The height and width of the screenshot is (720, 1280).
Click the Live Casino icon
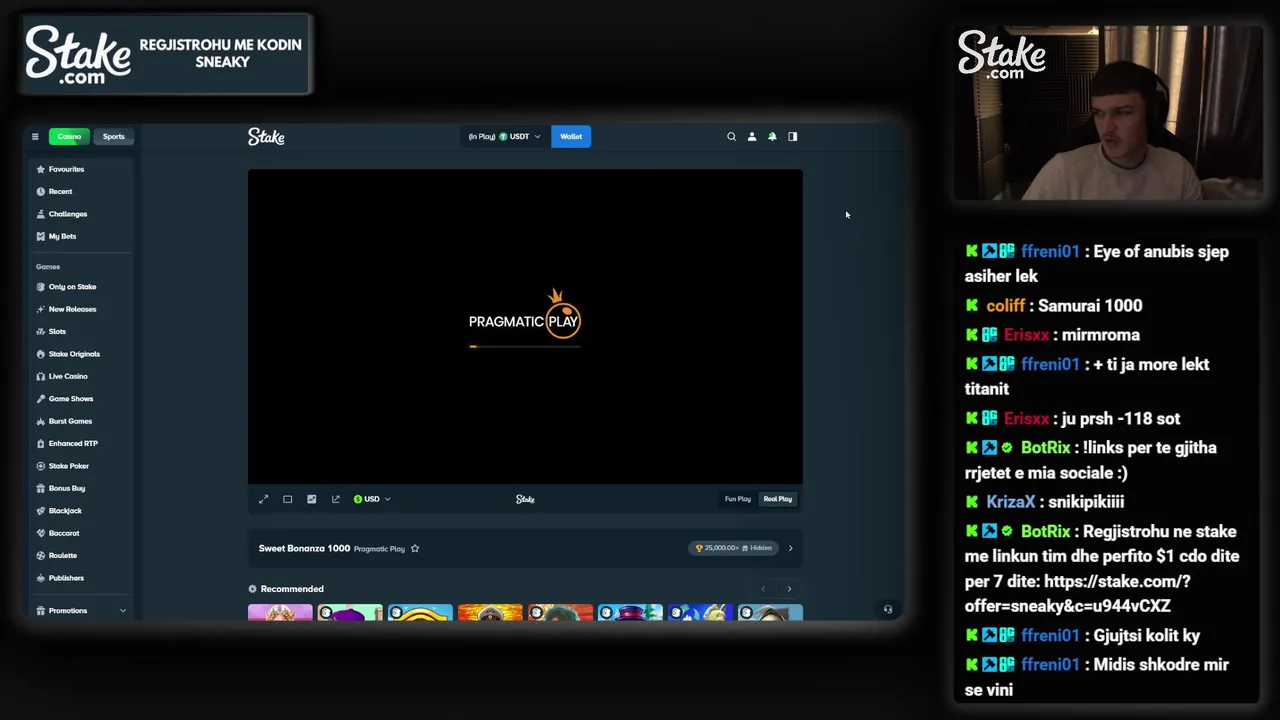41,376
